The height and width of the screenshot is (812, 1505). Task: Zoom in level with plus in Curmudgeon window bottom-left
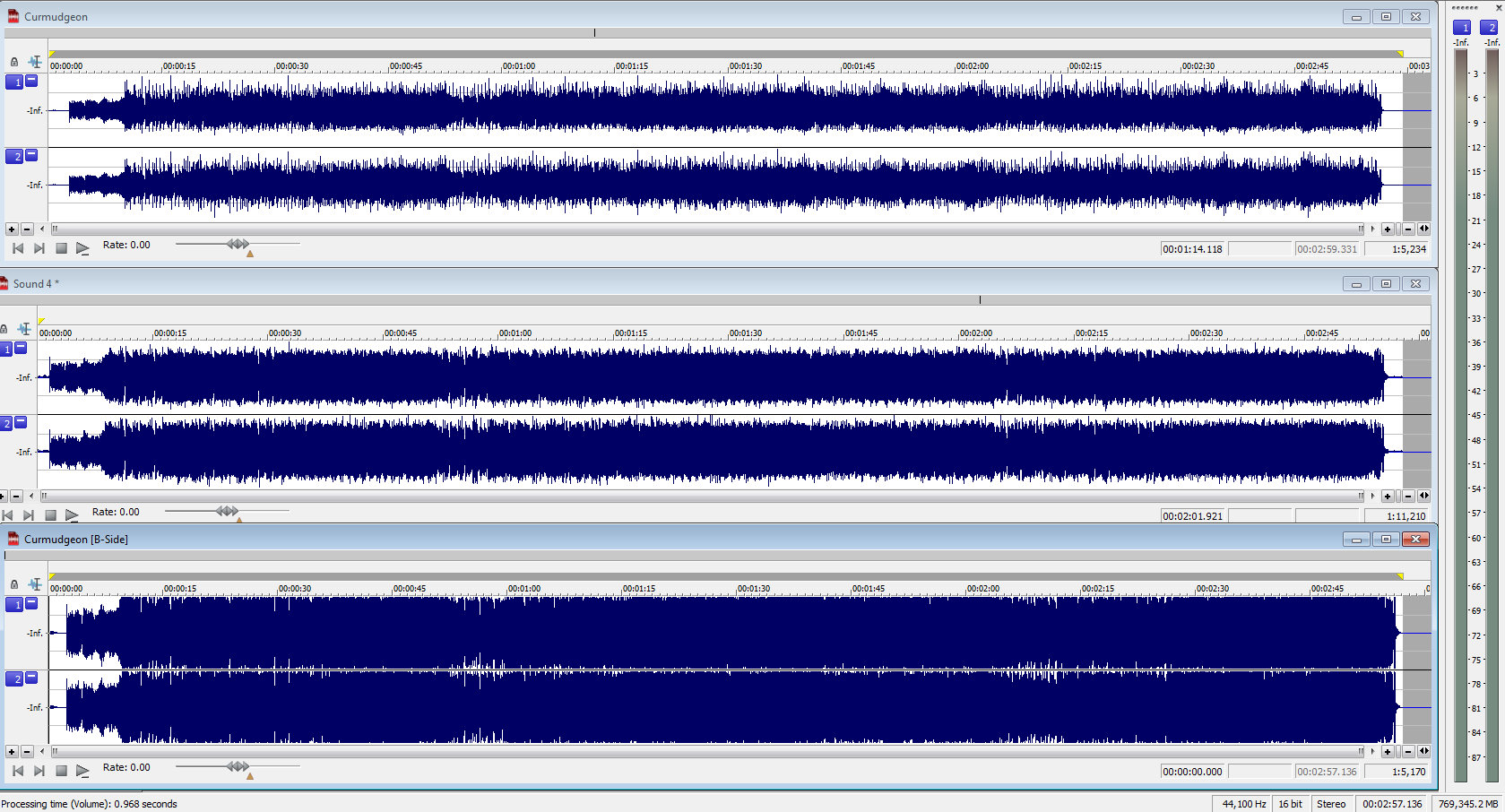[x=12, y=229]
